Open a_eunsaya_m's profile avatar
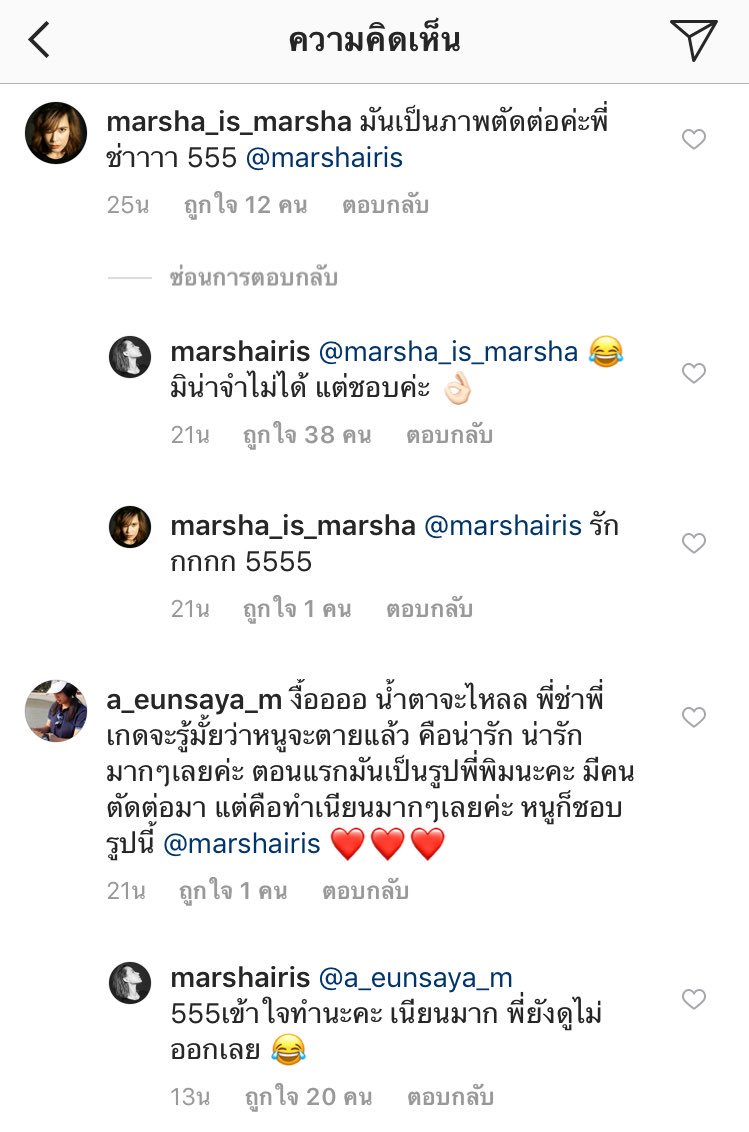 coord(56,710)
